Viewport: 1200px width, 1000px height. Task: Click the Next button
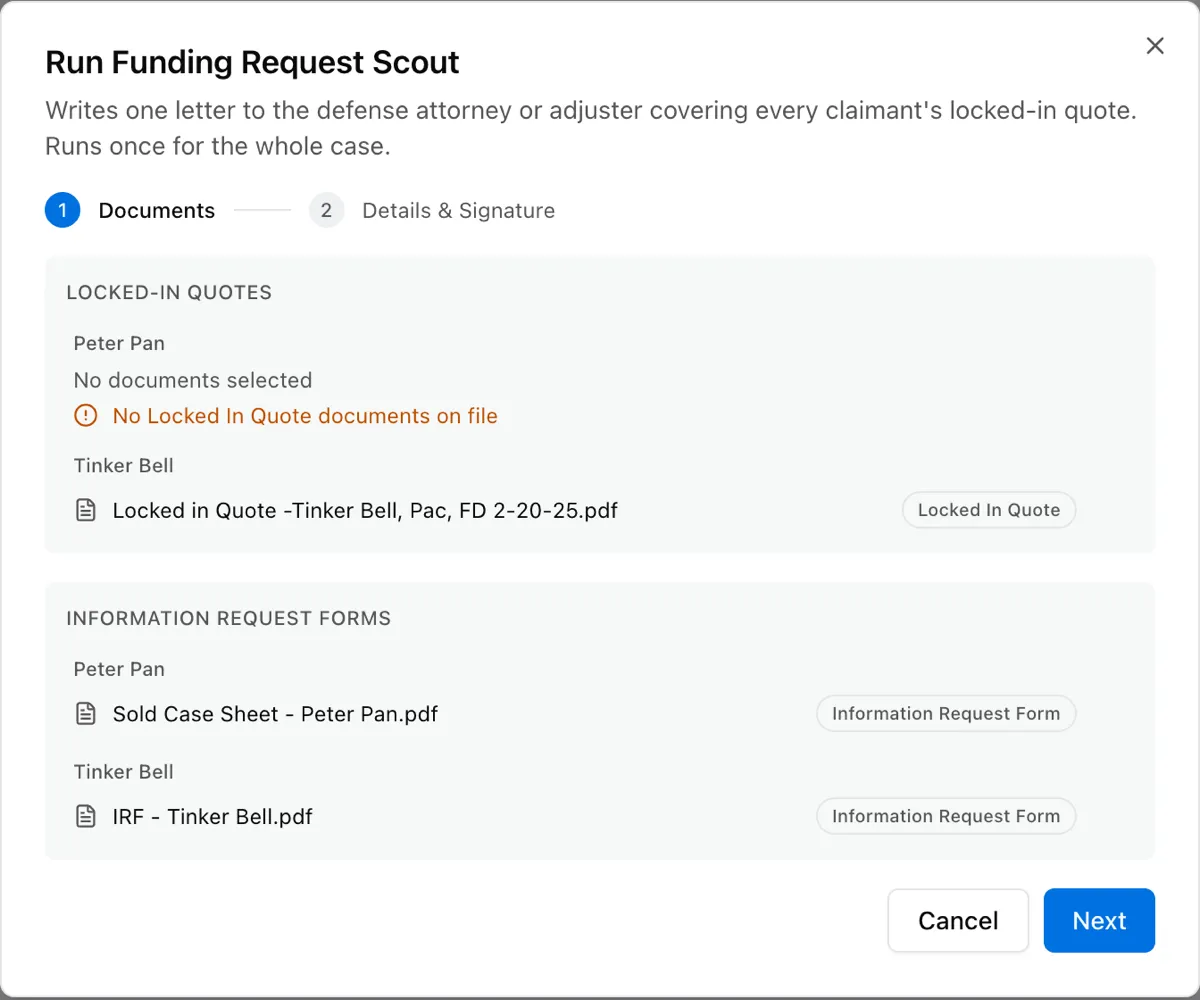pos(1099,920)
